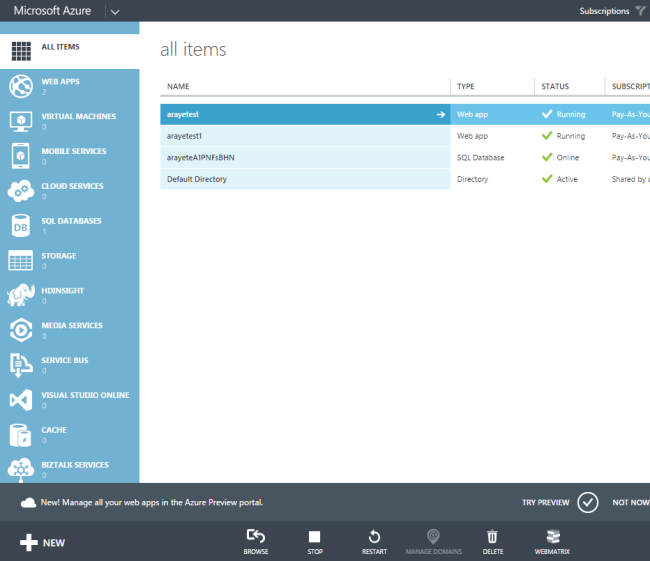Click NOT NOW in the notification bar

(631, 503)
